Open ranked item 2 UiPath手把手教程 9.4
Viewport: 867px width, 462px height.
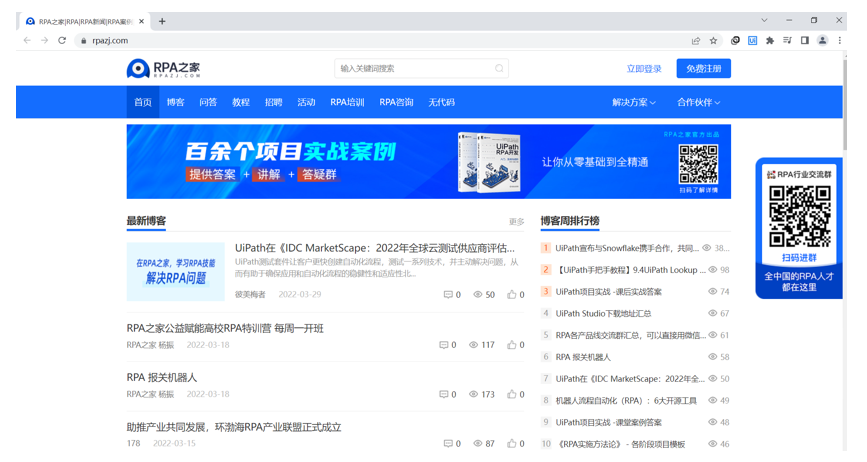point(630,270)
